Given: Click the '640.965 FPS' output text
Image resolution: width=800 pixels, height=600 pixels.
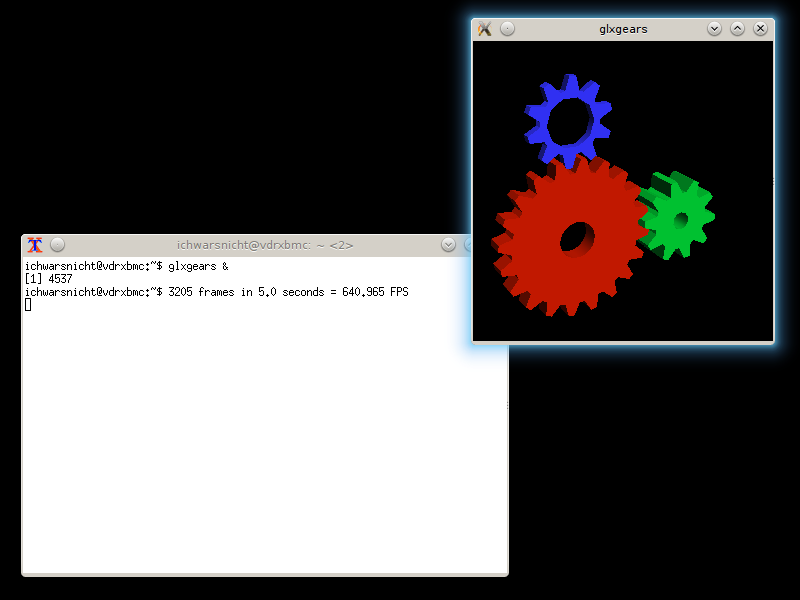Looking at the screenshot, I should pyautogui.click(x=375, y=292).
